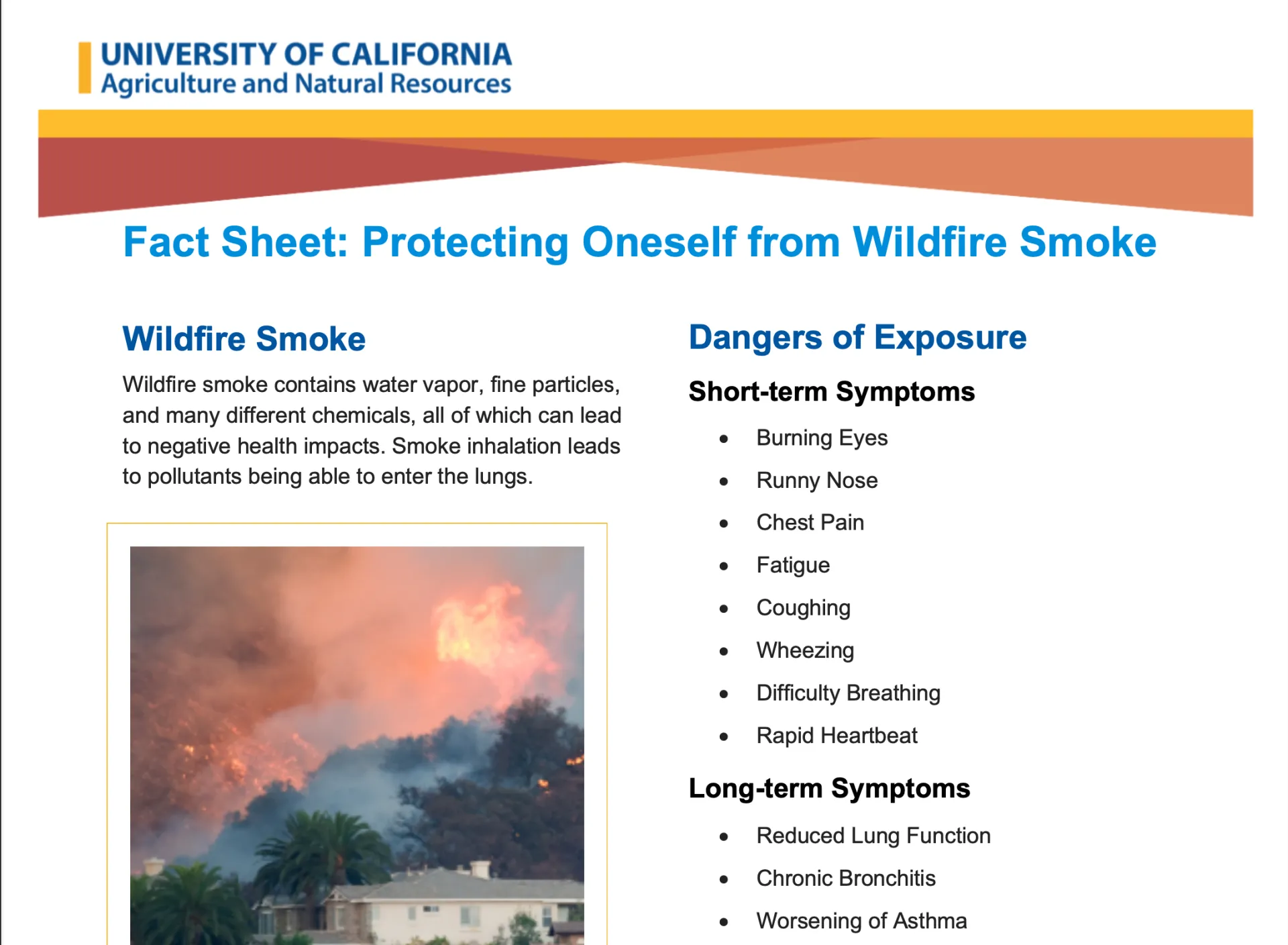Click the "Chest Pain" symptom
This screenshot has width=1288, height=945.
810,522
